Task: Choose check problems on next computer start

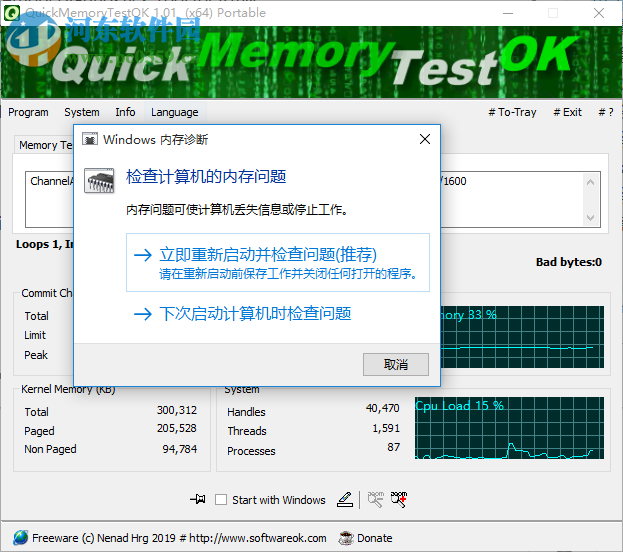Action: point(243,314)
